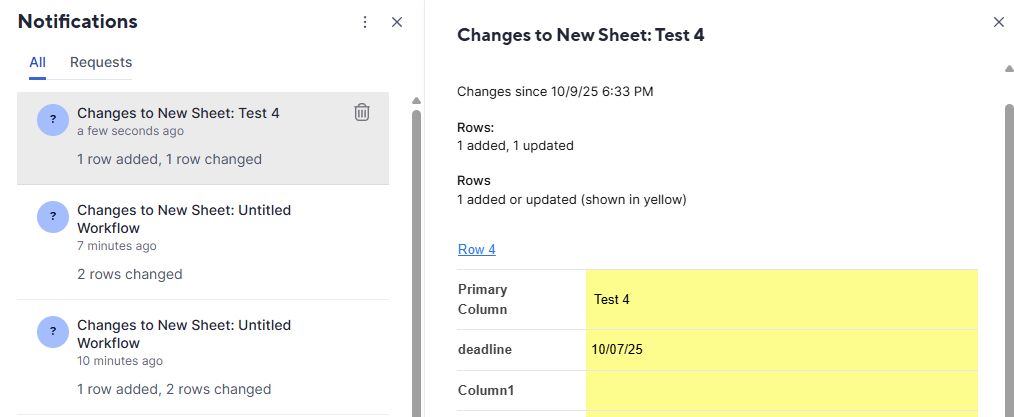Image resolution: width=1014 pixels, height=417 pixels.
Task: Click the details pane vertical scrollbar
Action: click(1009, 250)
